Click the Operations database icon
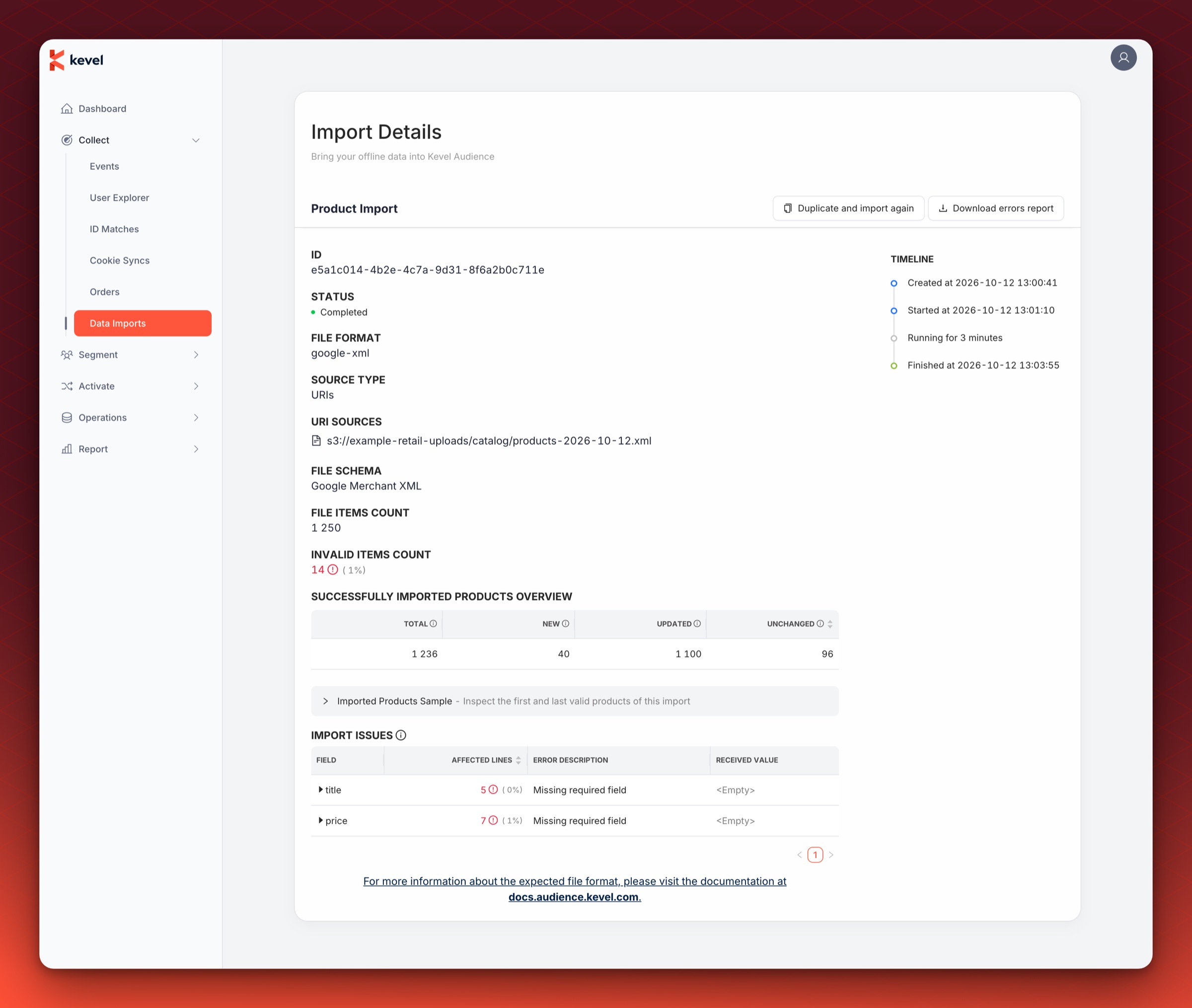 click(67, 418)
